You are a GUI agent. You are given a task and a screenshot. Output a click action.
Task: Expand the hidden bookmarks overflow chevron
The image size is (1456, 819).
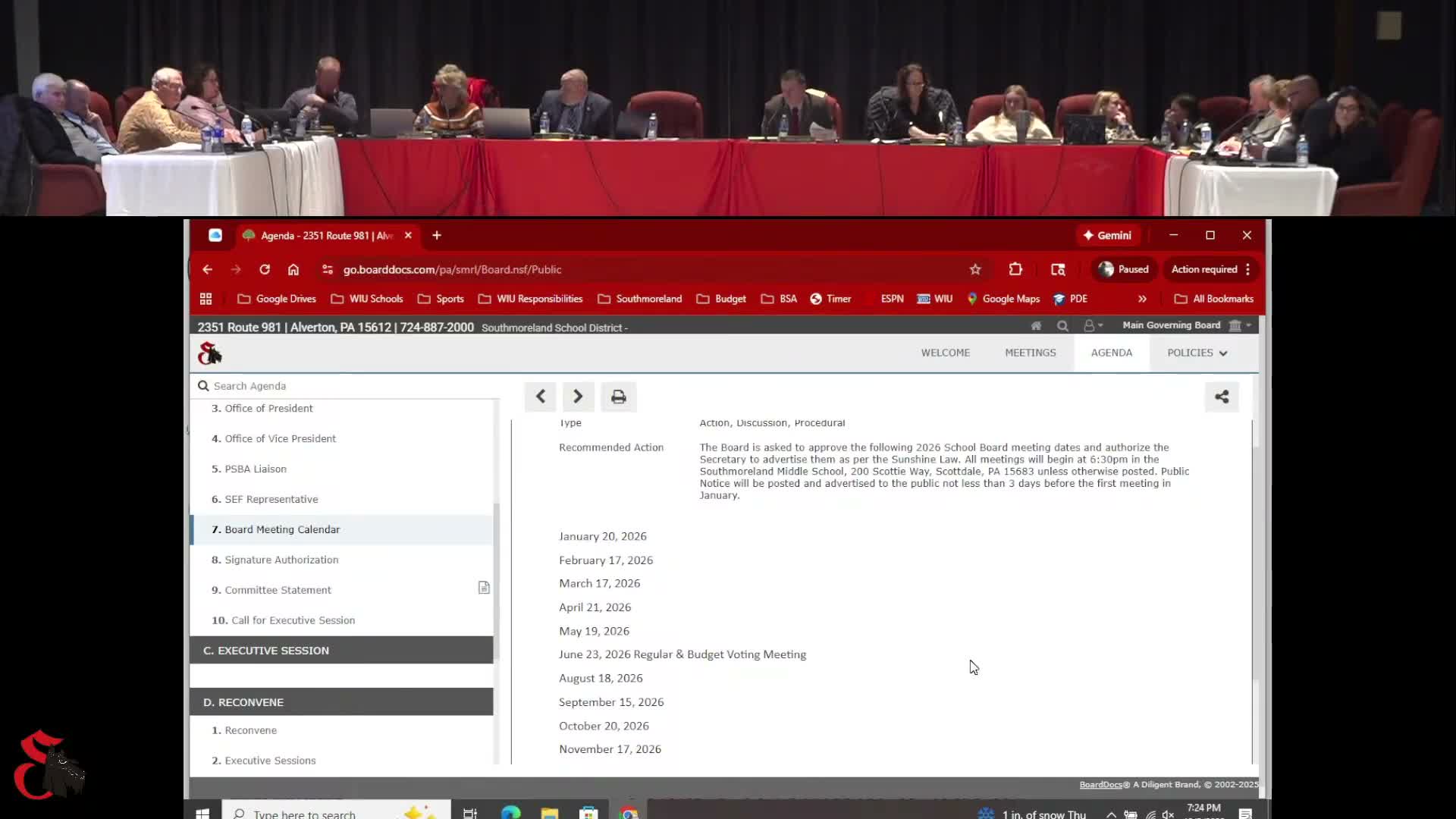1143,299
